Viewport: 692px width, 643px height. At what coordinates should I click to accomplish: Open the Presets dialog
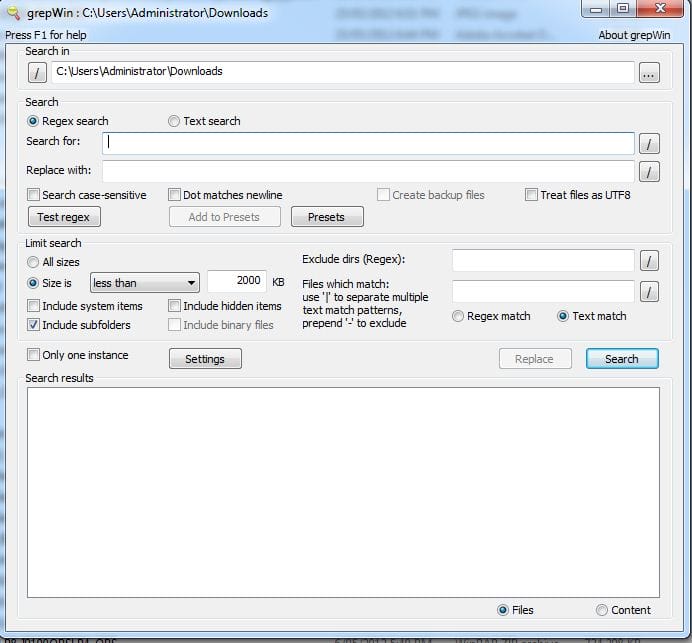(x=327, y=217)
